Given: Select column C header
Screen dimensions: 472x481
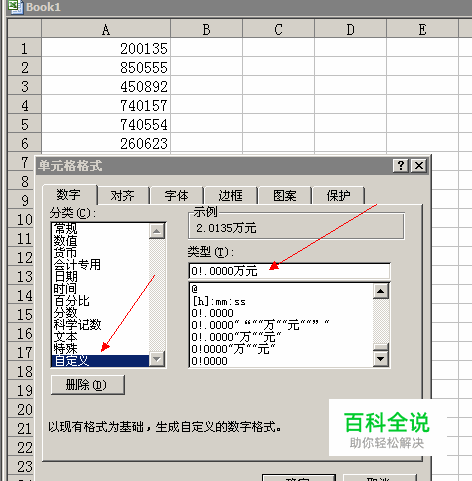Looking at the screenshot, I should tap(278, 29).
